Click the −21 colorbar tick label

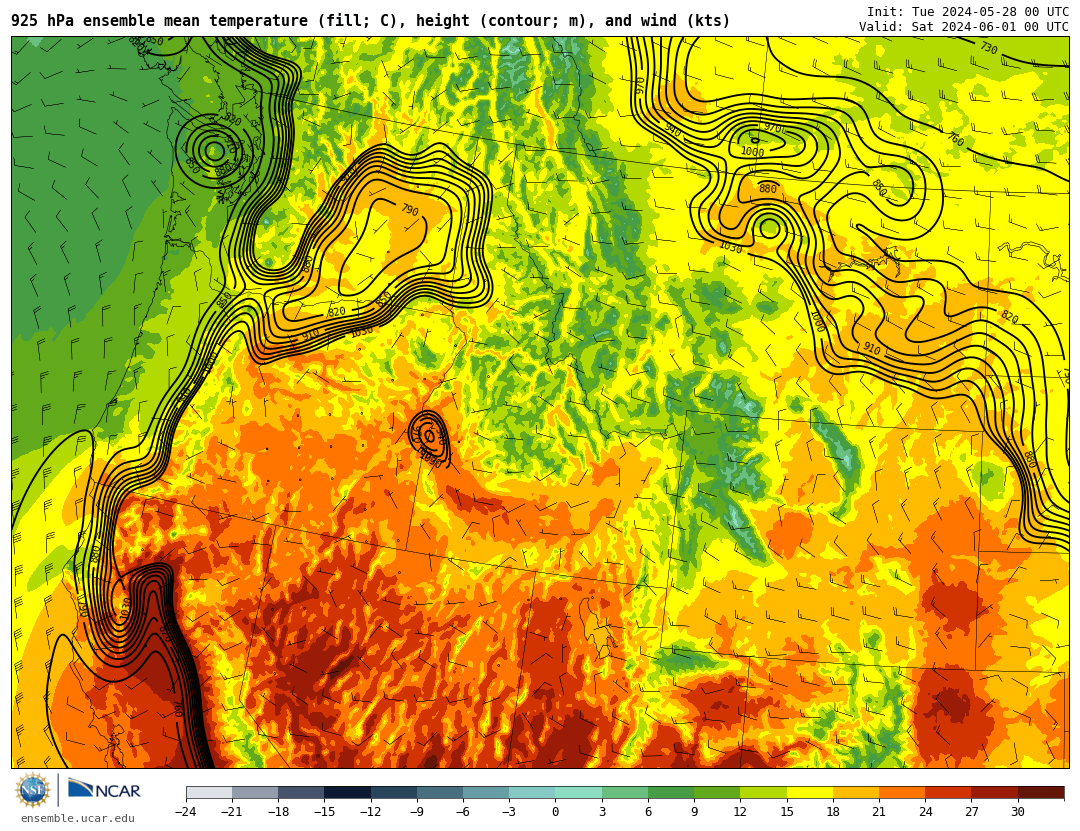point(232,812)
